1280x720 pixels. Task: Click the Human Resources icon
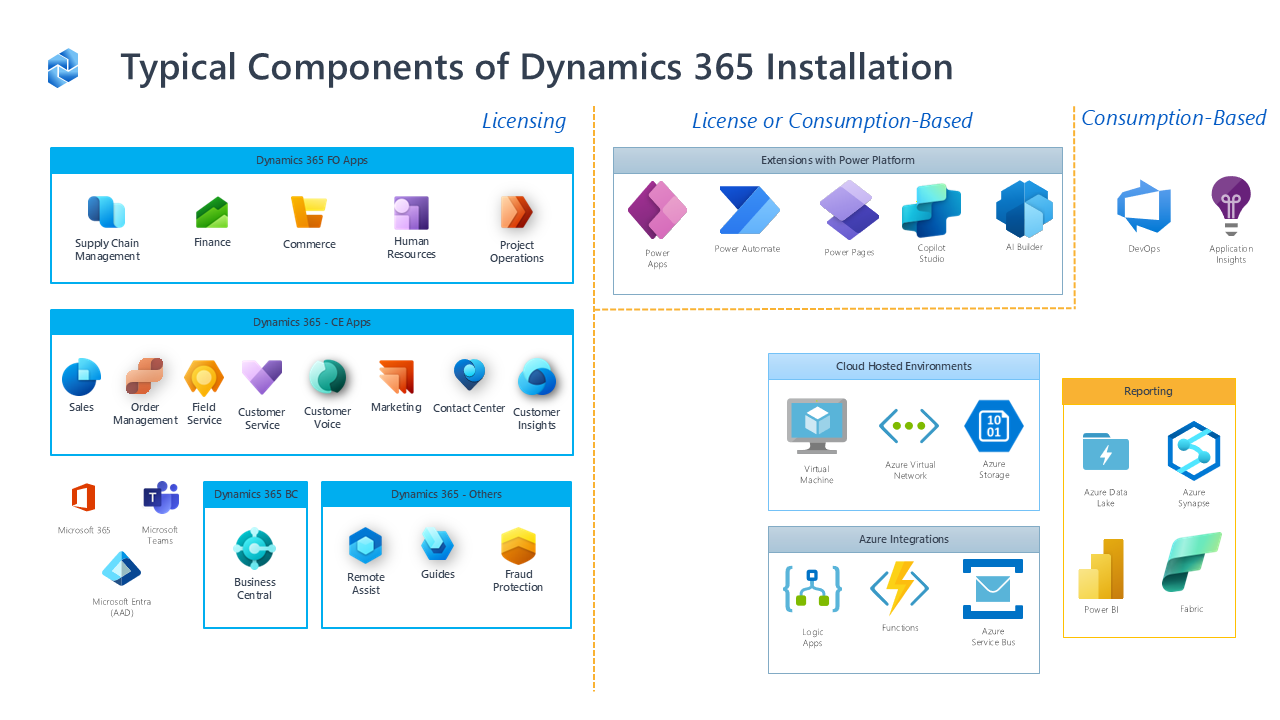point(411,213)
